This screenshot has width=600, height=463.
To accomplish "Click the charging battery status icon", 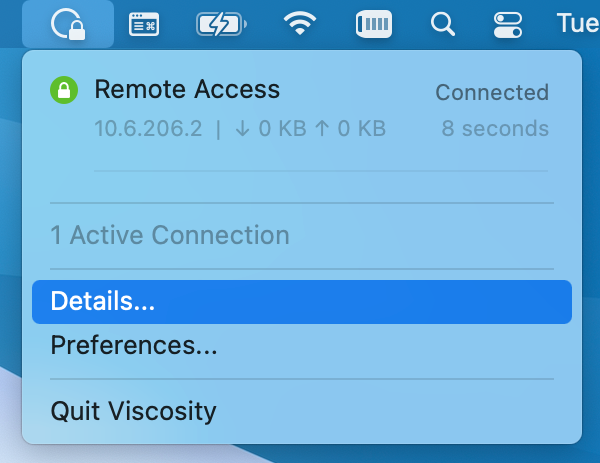I will (220, 23).
